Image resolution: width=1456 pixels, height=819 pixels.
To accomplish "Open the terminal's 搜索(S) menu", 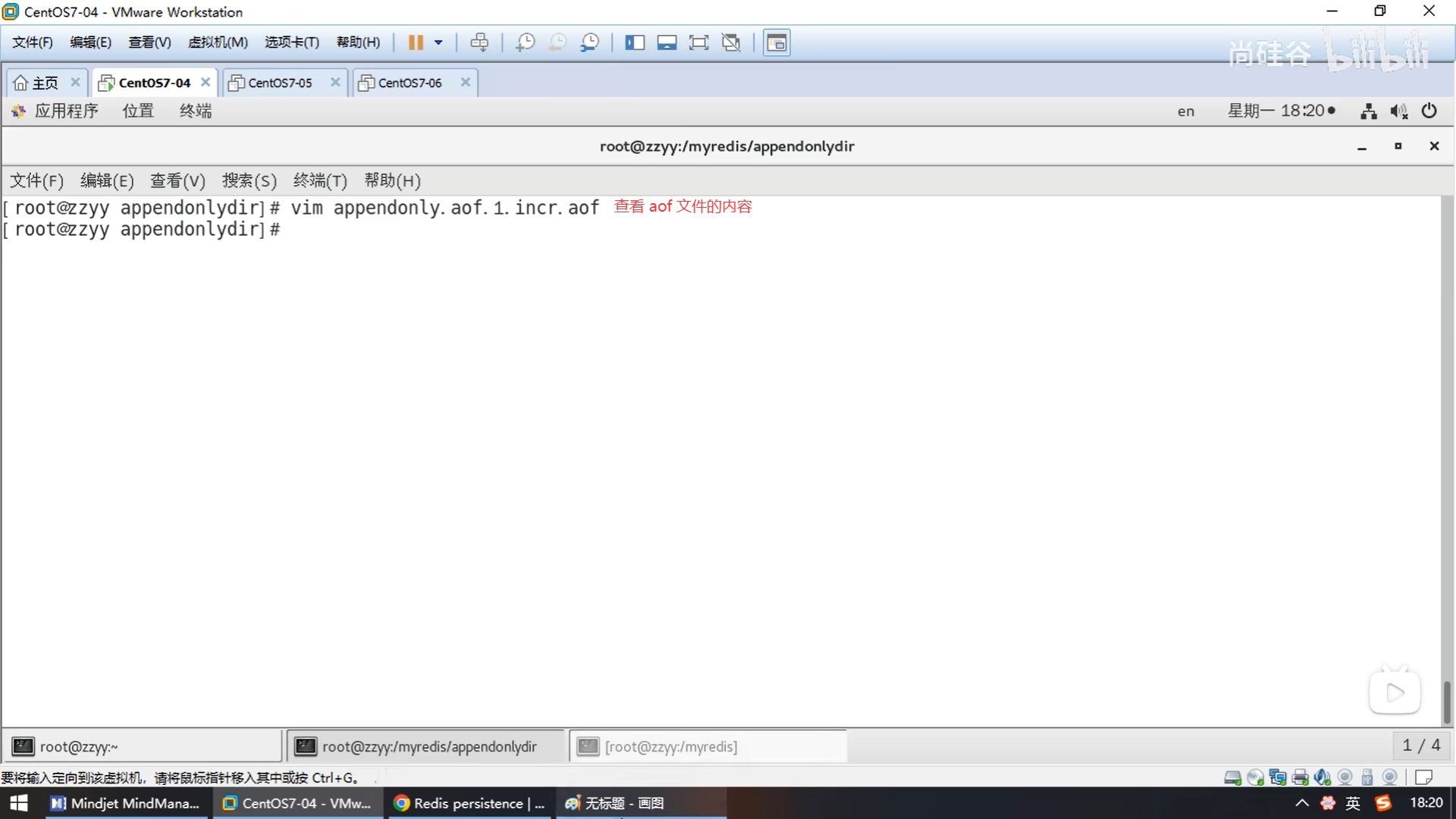I will [x=249, y=180].
